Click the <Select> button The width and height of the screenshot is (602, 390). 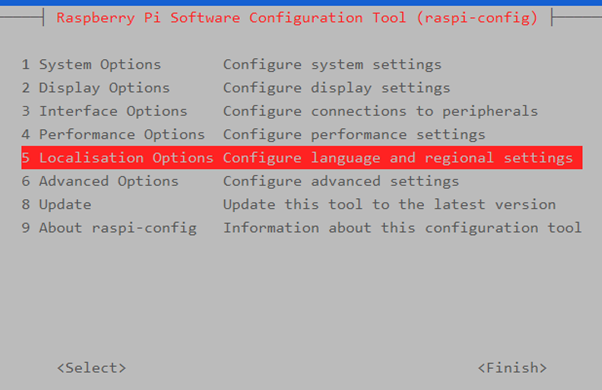pyautogui.click(x=91, y=368)
